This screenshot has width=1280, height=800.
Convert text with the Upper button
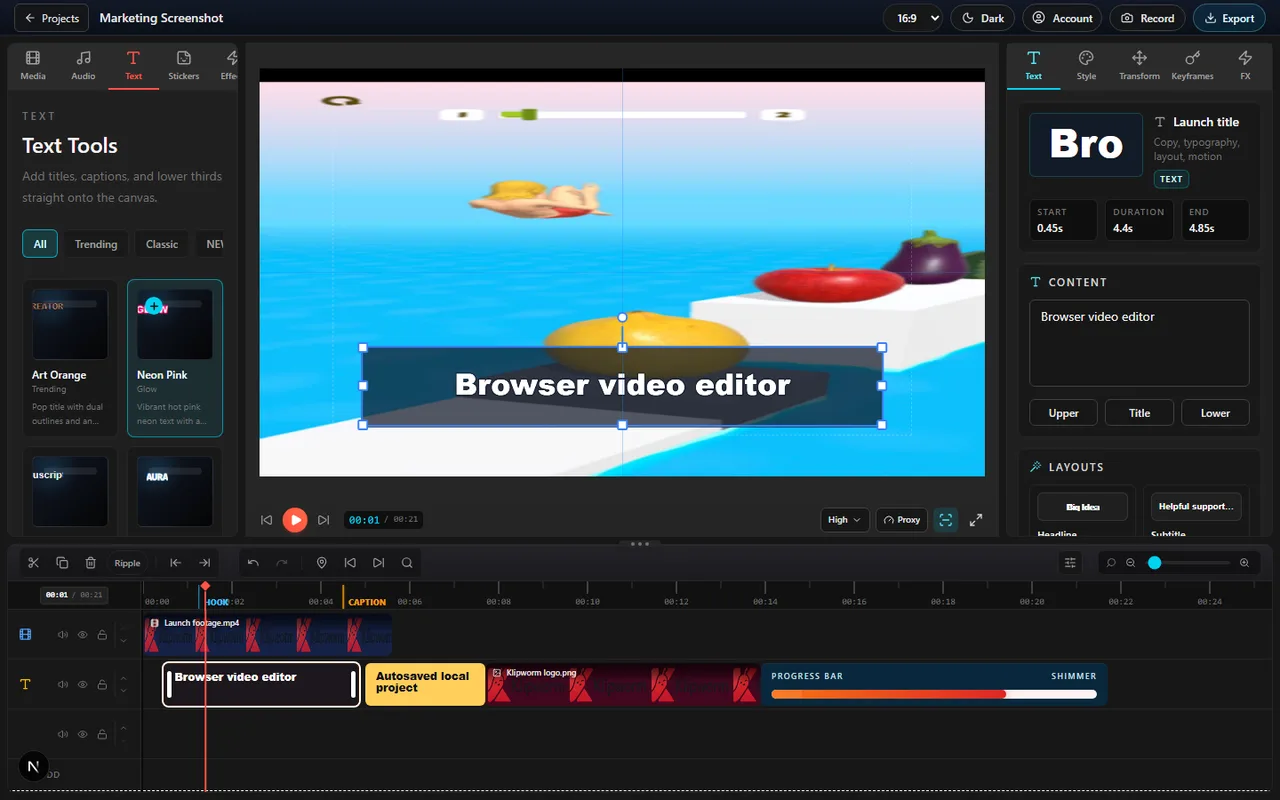1063,413
